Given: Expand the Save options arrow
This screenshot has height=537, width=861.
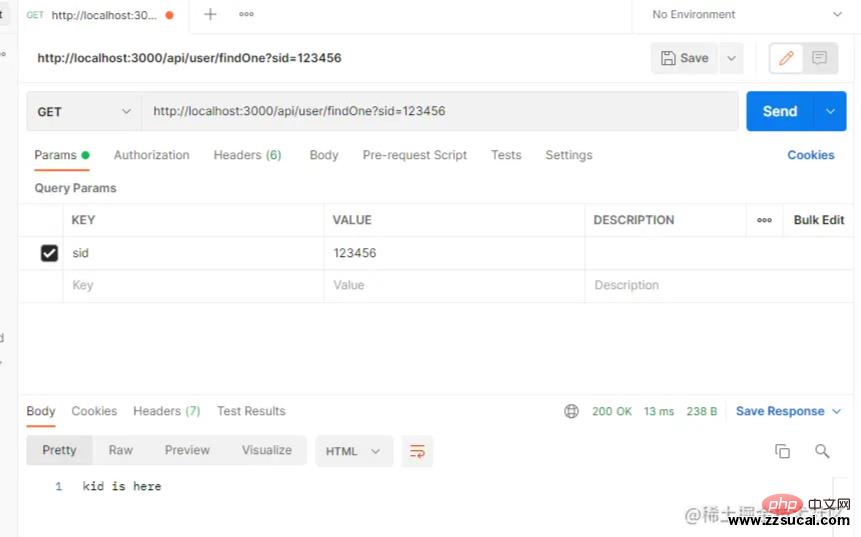Looking at the screenshot, I should 731,58.
